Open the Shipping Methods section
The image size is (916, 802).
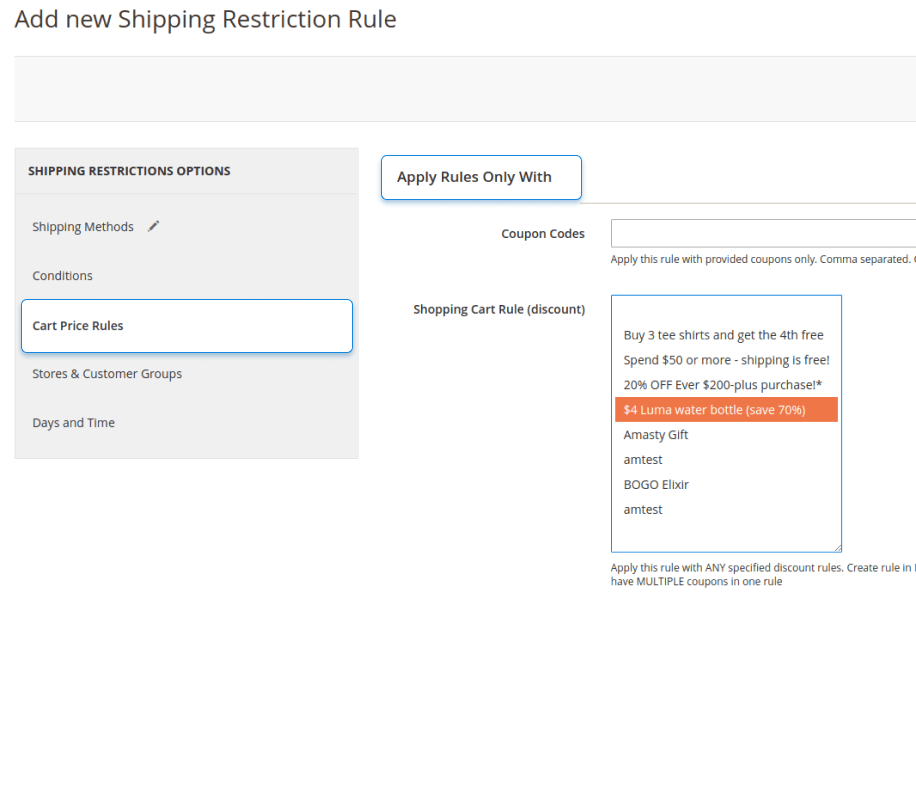point(83,226)
